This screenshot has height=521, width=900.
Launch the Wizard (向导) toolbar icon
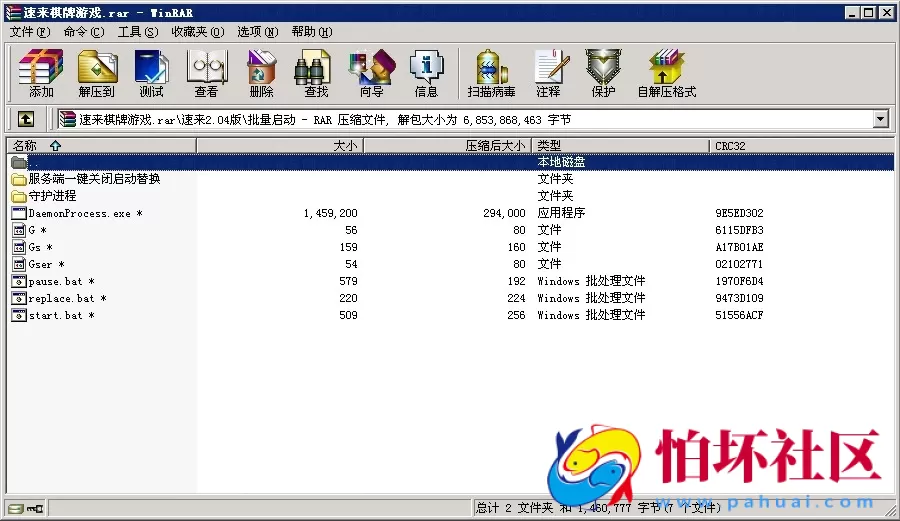pyautogui.click(x=371, y=73)
